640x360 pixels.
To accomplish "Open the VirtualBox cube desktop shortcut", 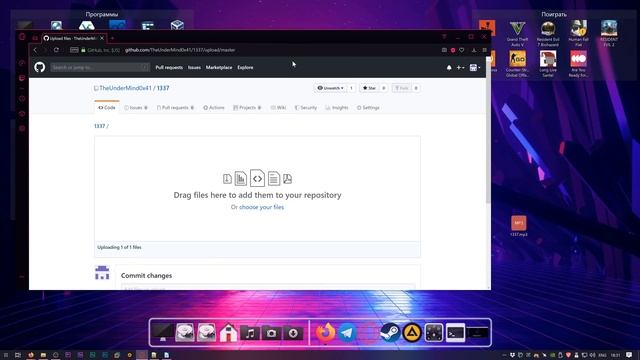I will click(177, 25).
